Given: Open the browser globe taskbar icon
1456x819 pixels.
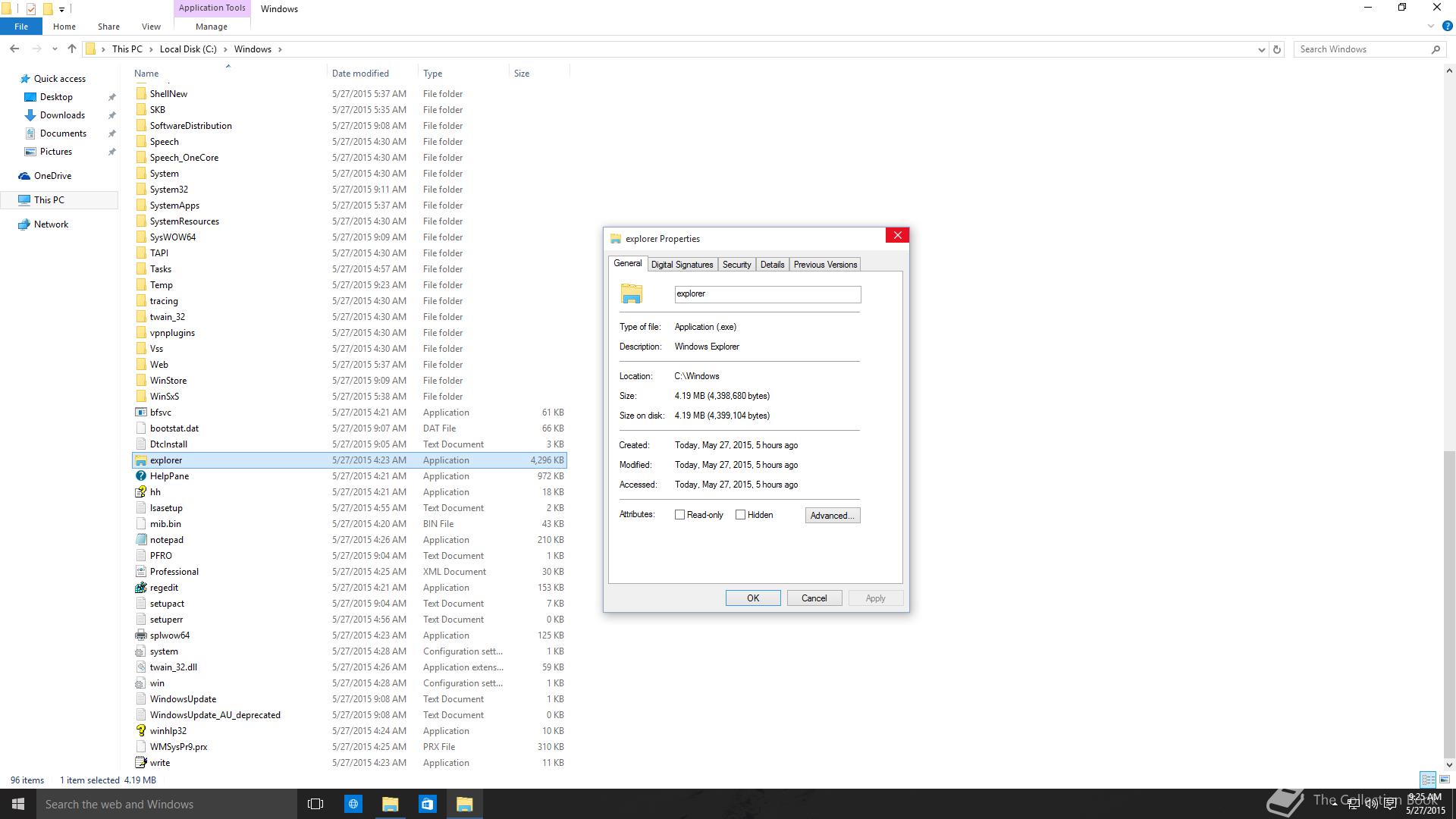Looking at the screenshot, I should point(353,804).
